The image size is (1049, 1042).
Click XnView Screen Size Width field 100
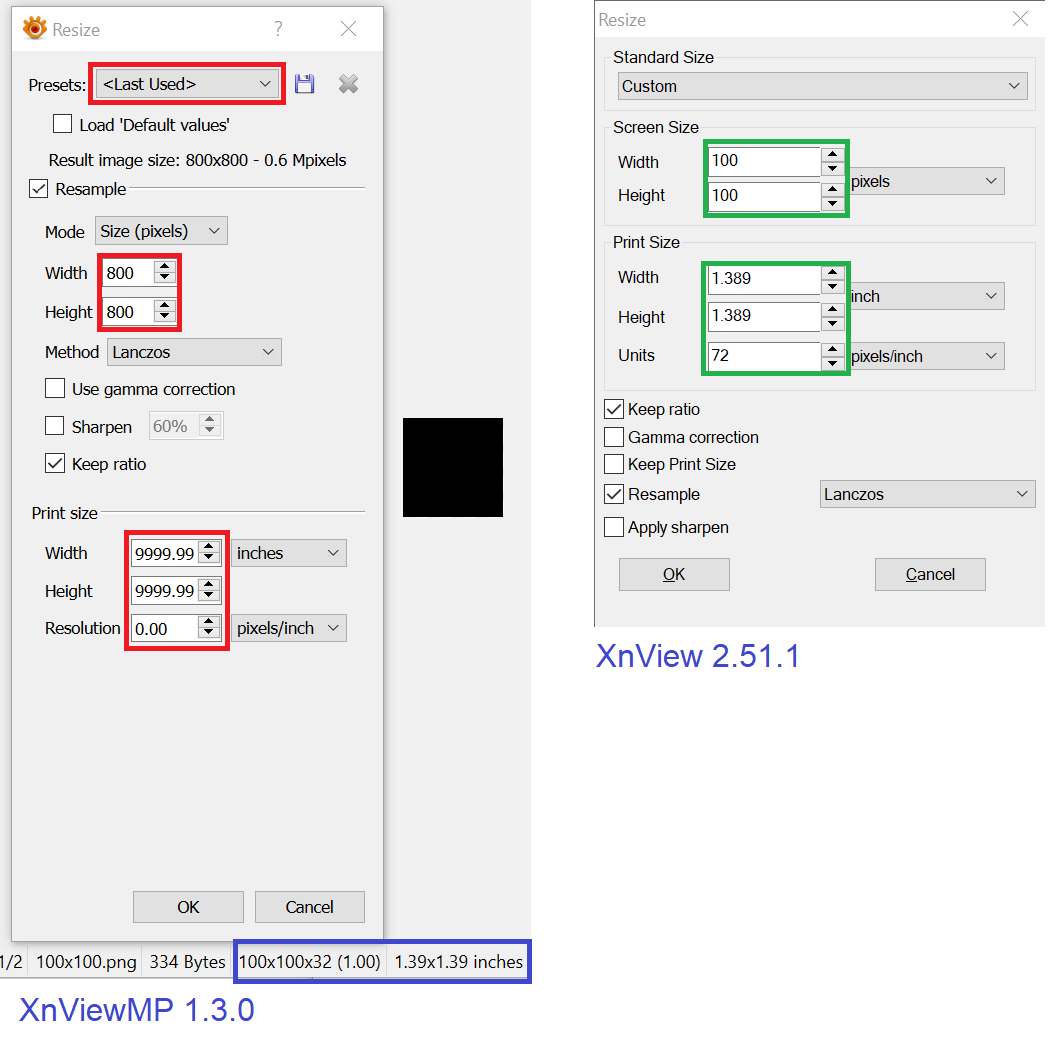[763, 161]
